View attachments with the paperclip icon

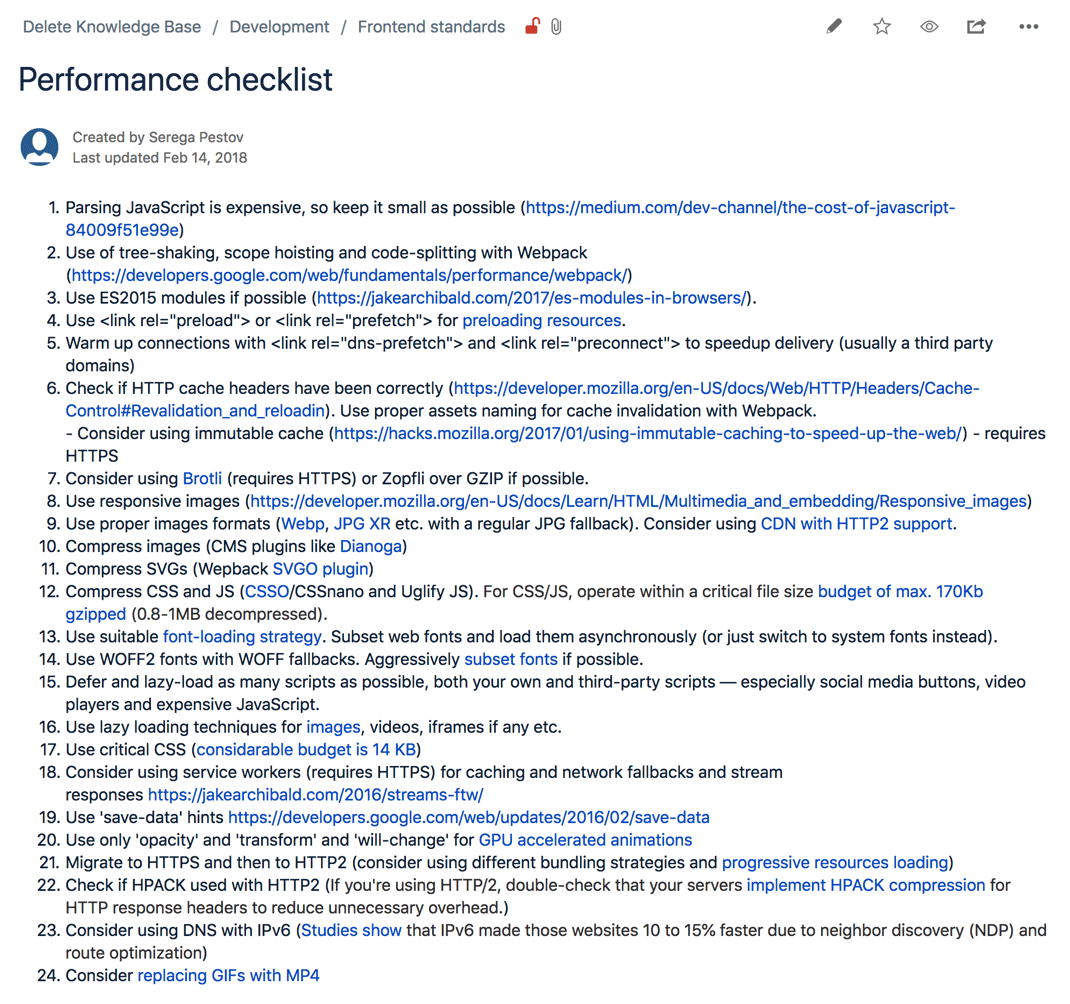coord(556,26)
